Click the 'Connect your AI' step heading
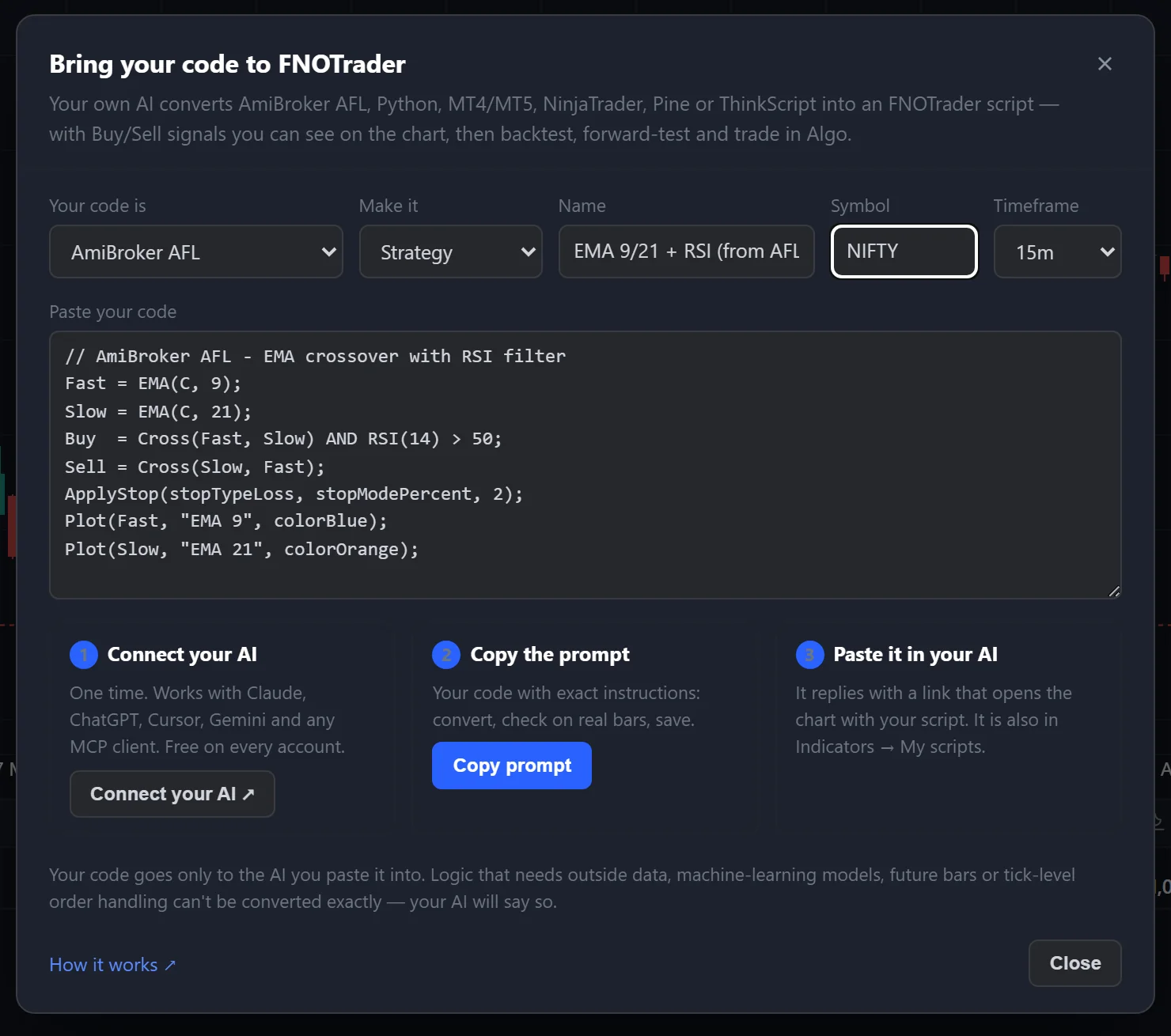The height and width of the screenshot is (1036, 1171). (x=182, y=655)
